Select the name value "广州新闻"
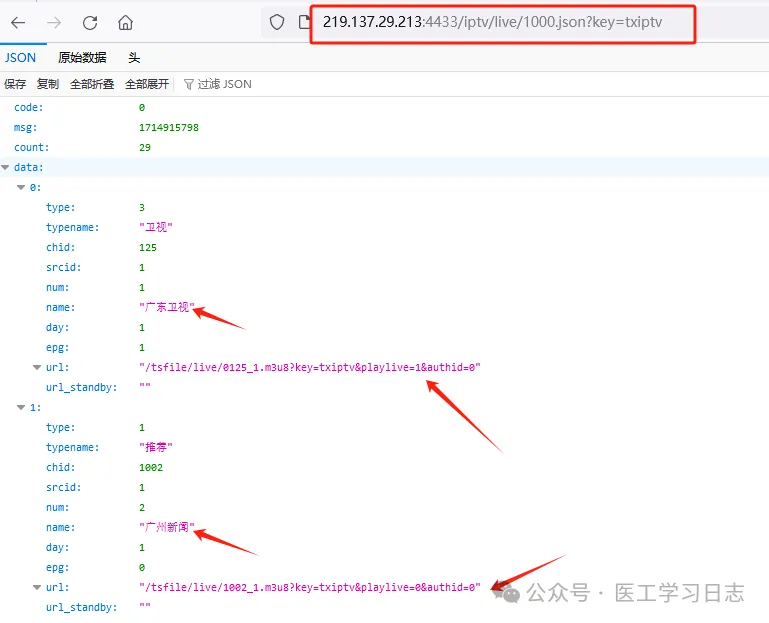Screen dimensions: 769x623 [x=167, y=527]
